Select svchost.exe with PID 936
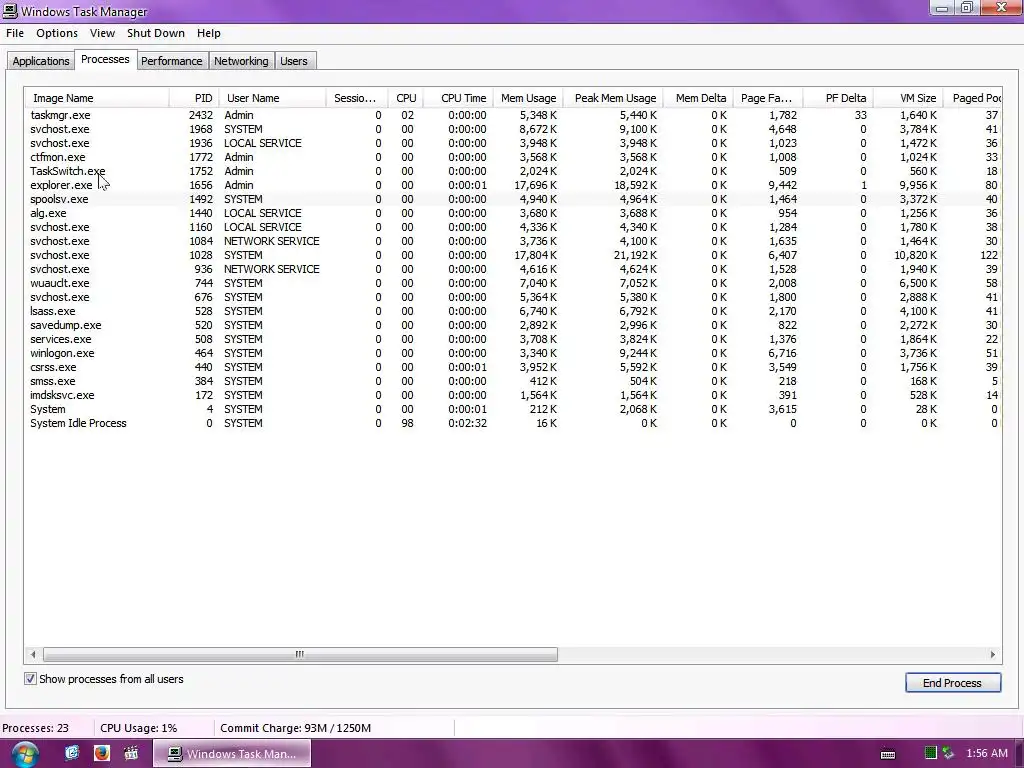 (x=513, y=269)
